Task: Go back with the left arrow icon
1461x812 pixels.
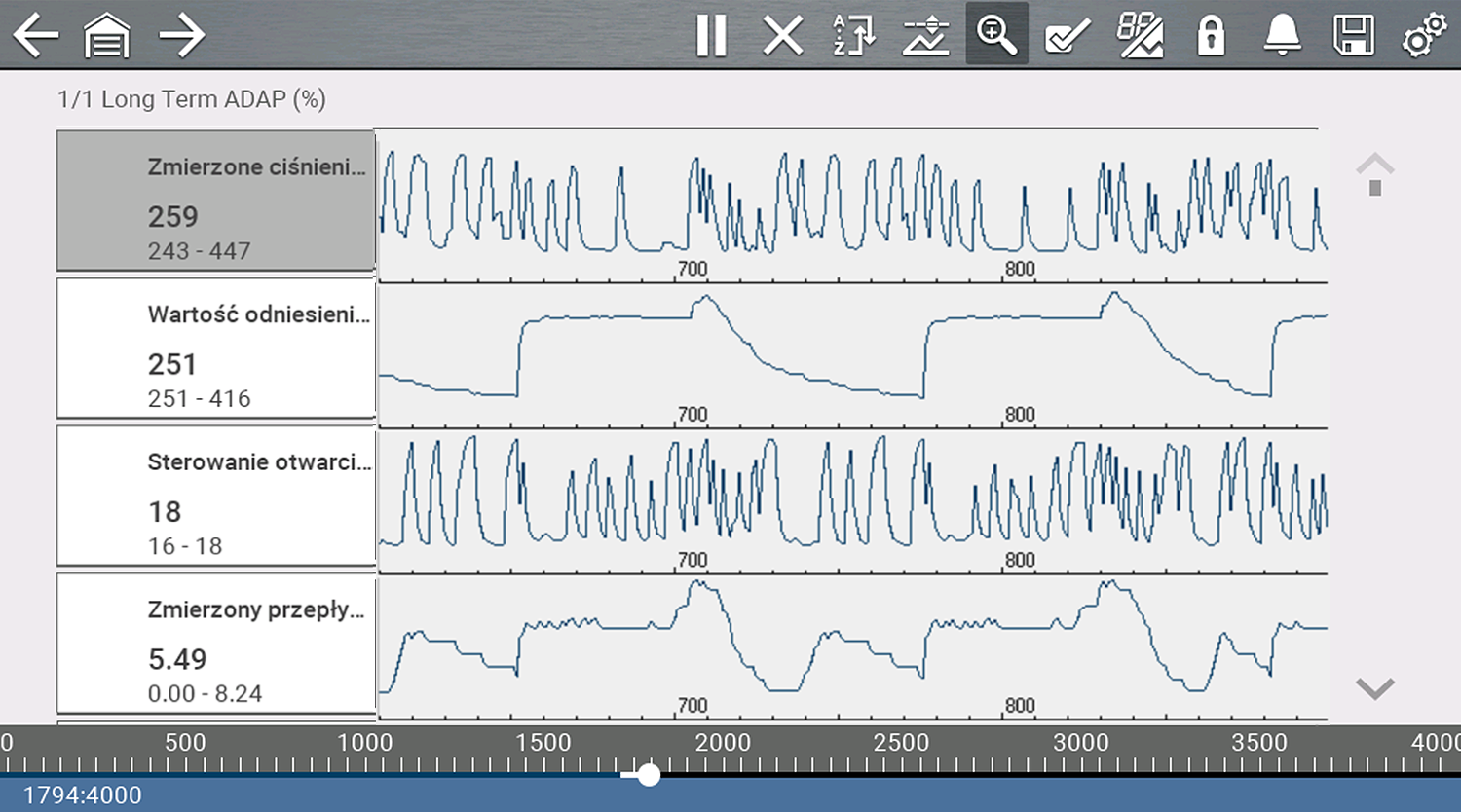Action: tap(36, 36)
